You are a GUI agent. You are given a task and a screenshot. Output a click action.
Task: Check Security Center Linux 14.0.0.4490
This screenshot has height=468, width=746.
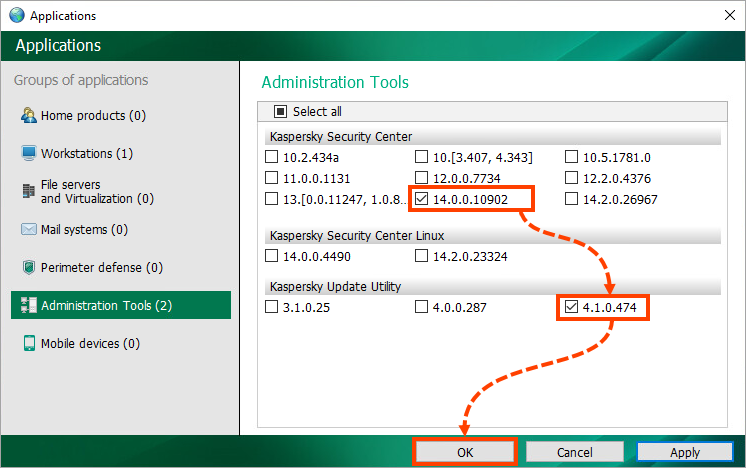tap(271, 256)
